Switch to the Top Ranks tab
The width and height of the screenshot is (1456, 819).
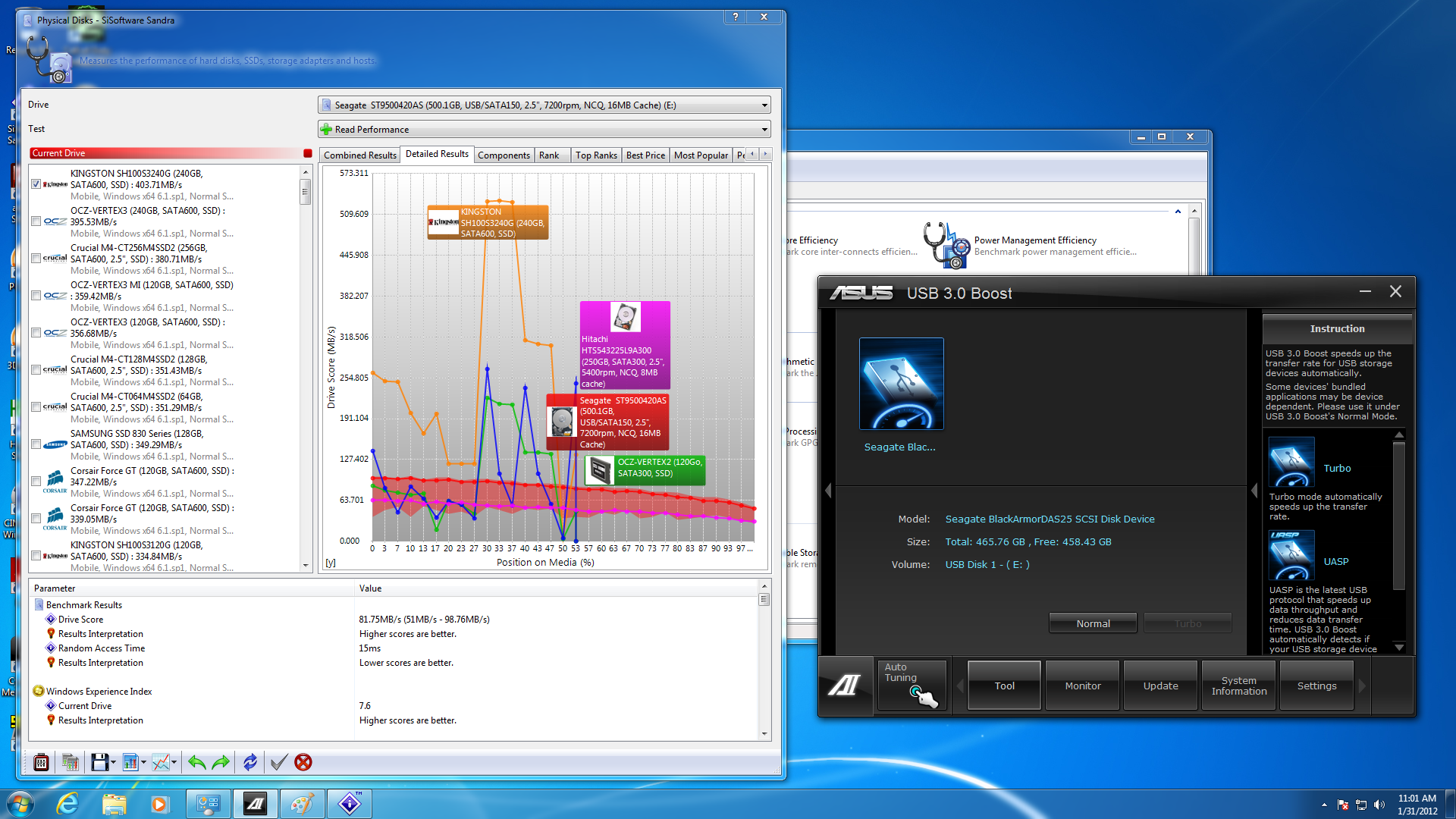tap(596, 155)
